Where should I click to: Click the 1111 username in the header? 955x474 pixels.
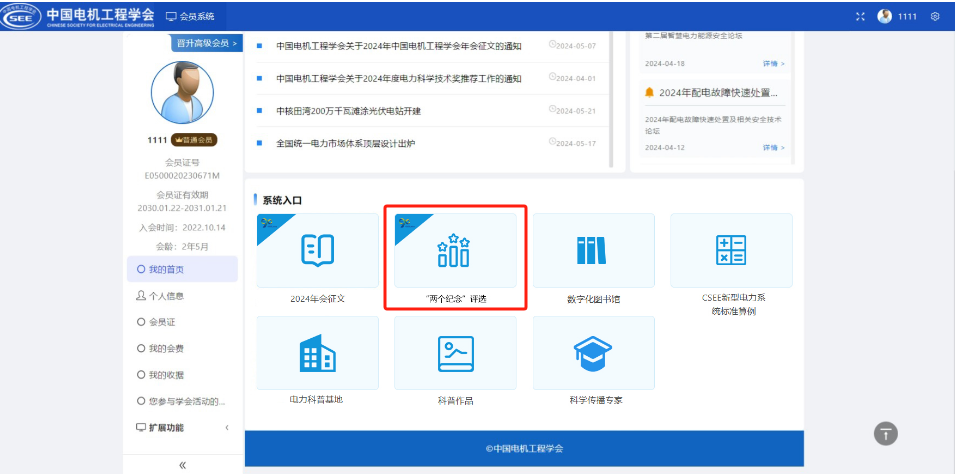point(907,16)
